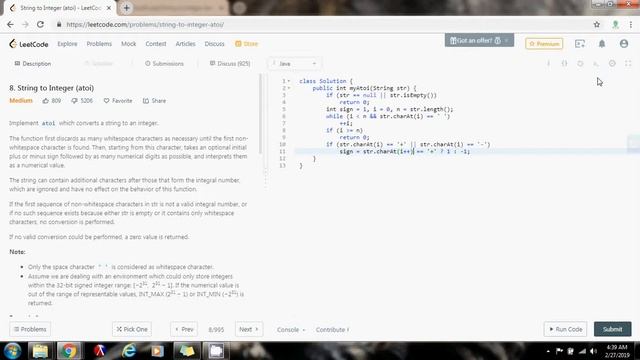Open Chrome from taskbar

(x=69, y=351)
